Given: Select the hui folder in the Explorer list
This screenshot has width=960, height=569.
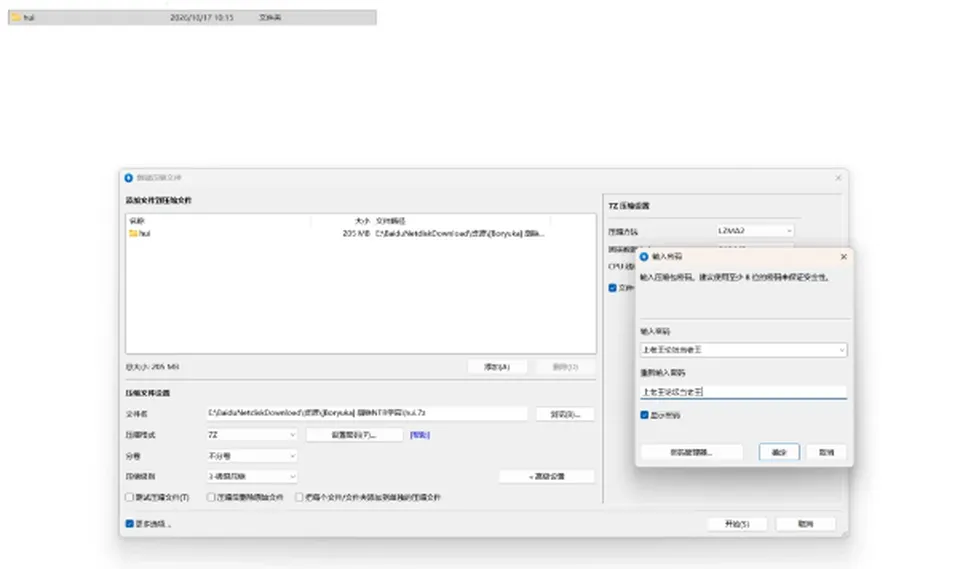Looking at the screenshot, I should (x=192, y=17).
